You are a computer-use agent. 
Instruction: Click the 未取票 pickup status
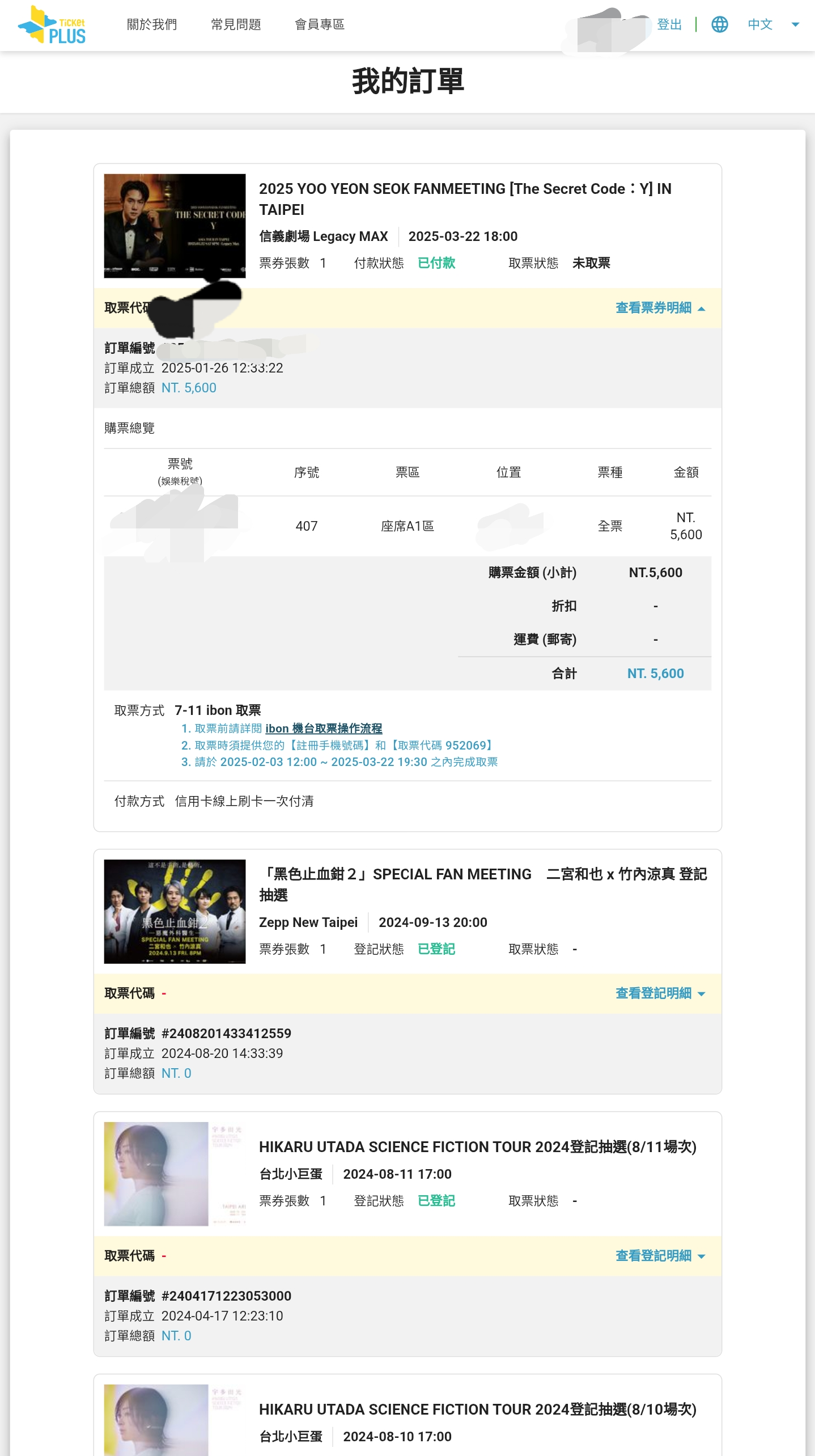tap(591, 263)
